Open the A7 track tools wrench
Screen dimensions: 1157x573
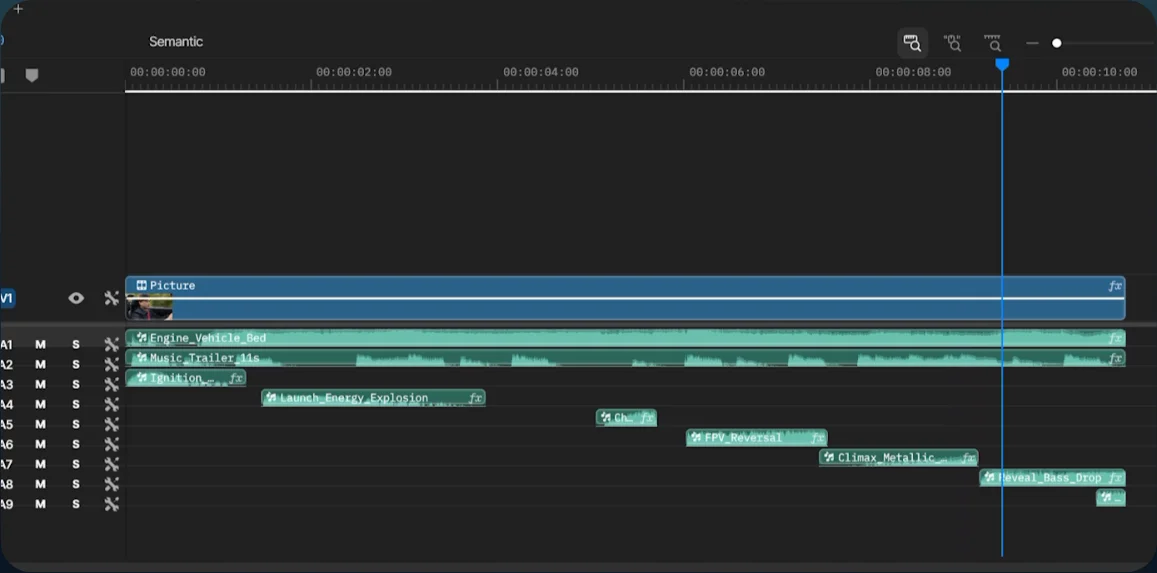coord(111,465)
